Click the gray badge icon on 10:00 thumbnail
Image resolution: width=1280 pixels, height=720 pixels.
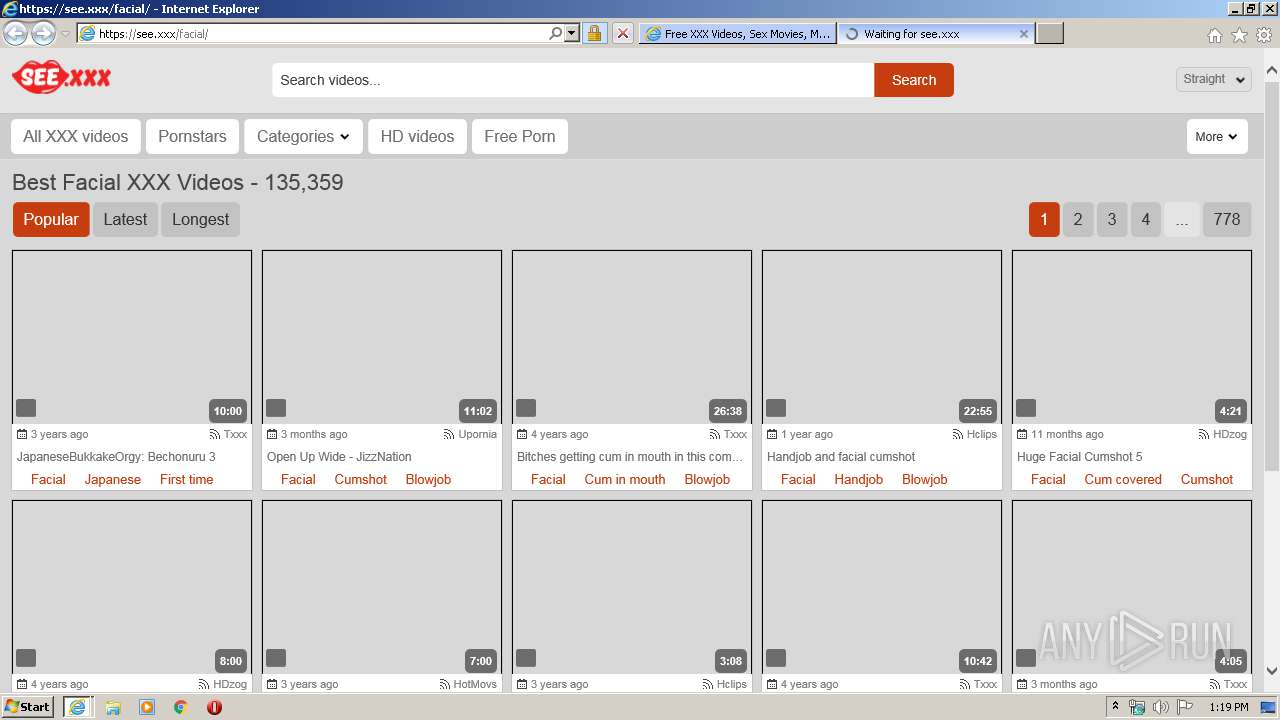(x=26, y=408)
